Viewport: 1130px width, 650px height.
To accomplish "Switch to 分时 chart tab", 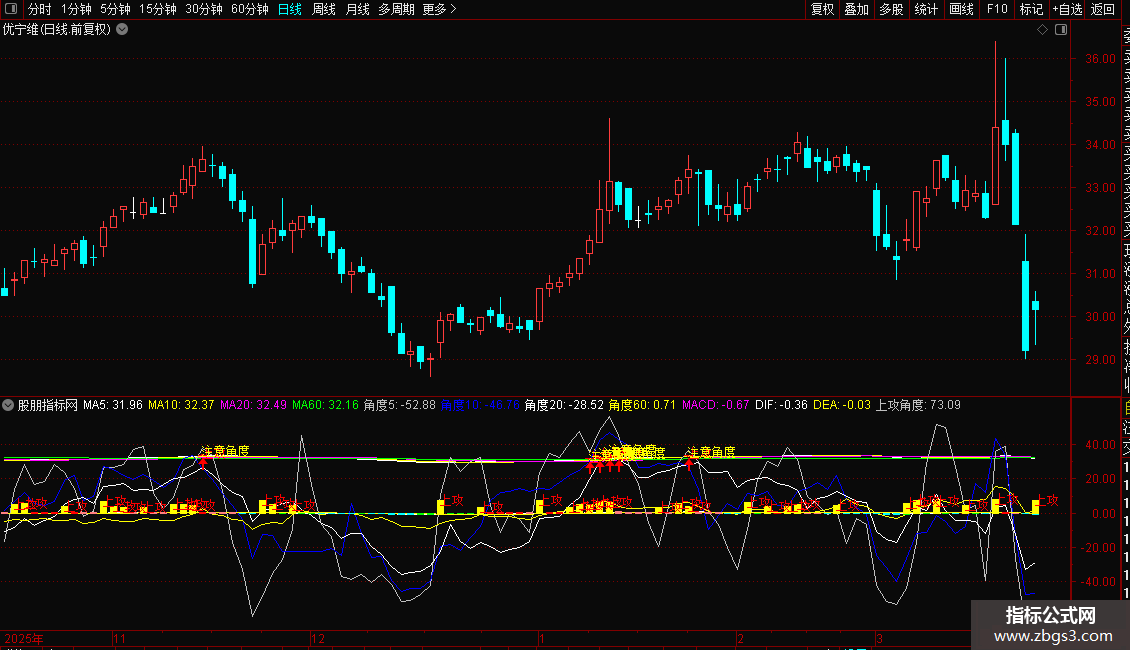I will click(40, 9).
